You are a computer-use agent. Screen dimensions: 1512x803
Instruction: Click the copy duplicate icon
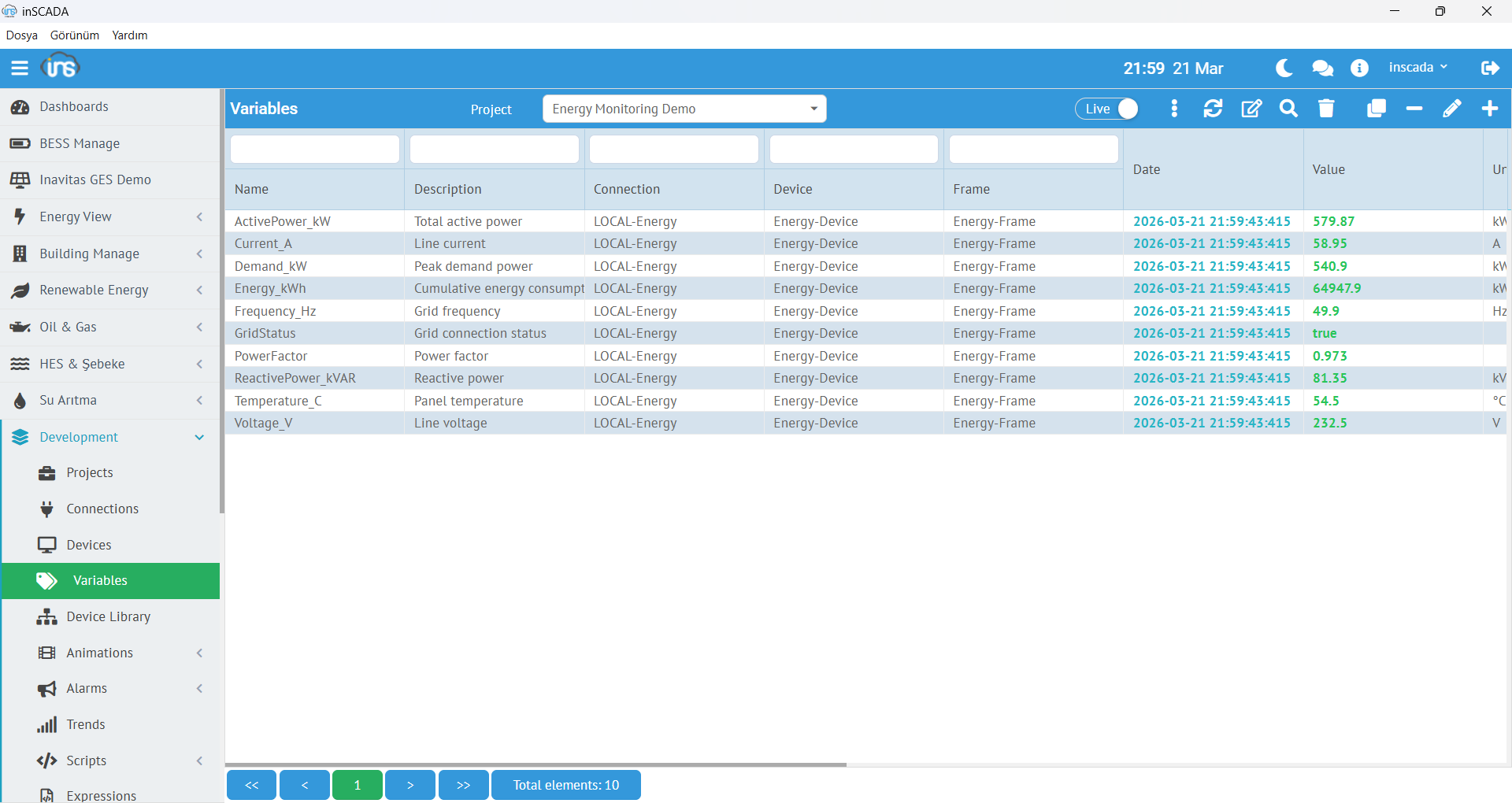click(1376, 109)
